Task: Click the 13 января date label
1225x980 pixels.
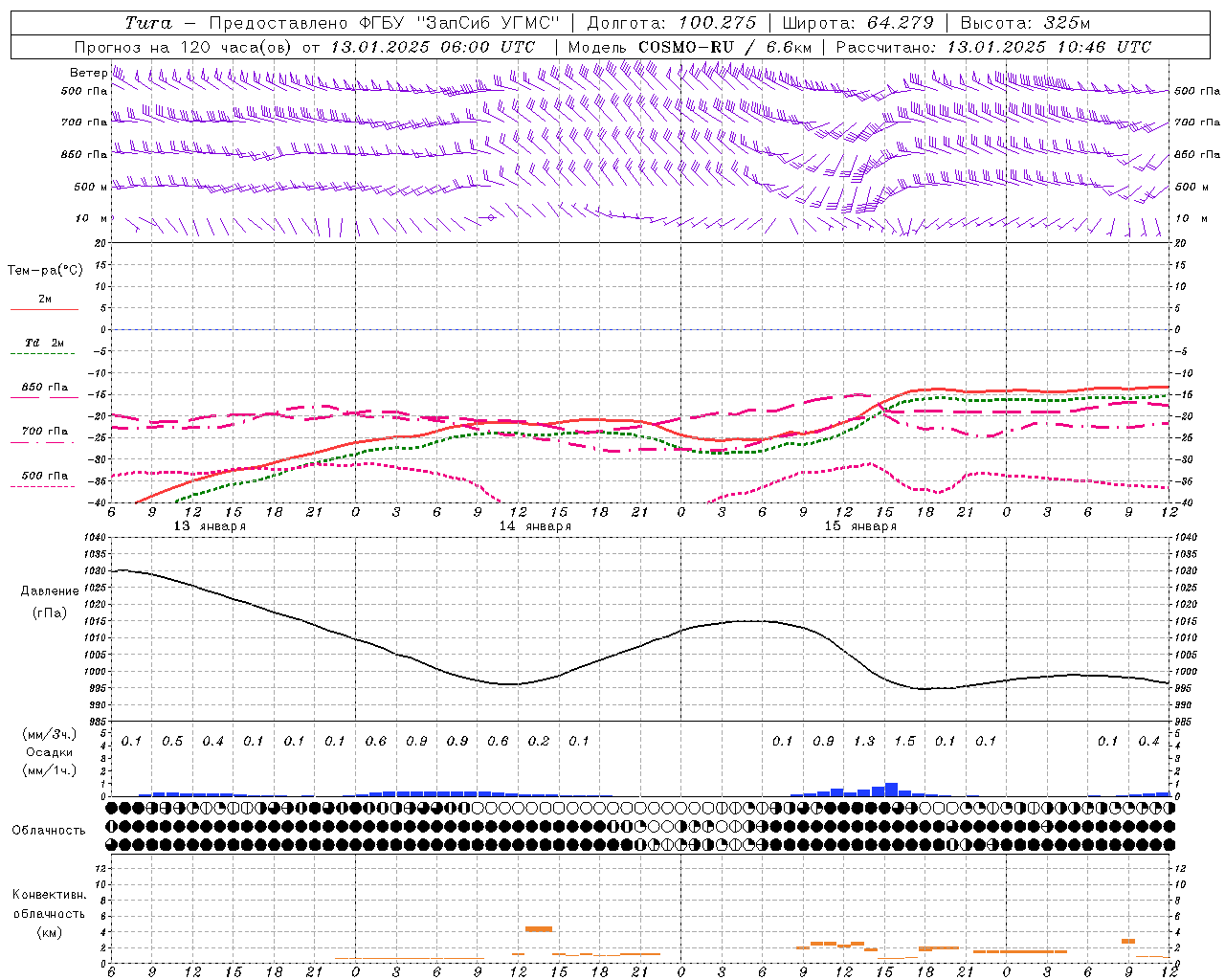Action: pyautogui.click(x=210, y=526)
